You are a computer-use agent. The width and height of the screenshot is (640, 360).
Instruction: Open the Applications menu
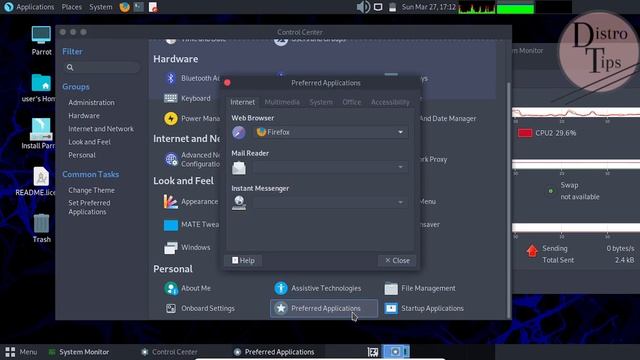point(29,7)
